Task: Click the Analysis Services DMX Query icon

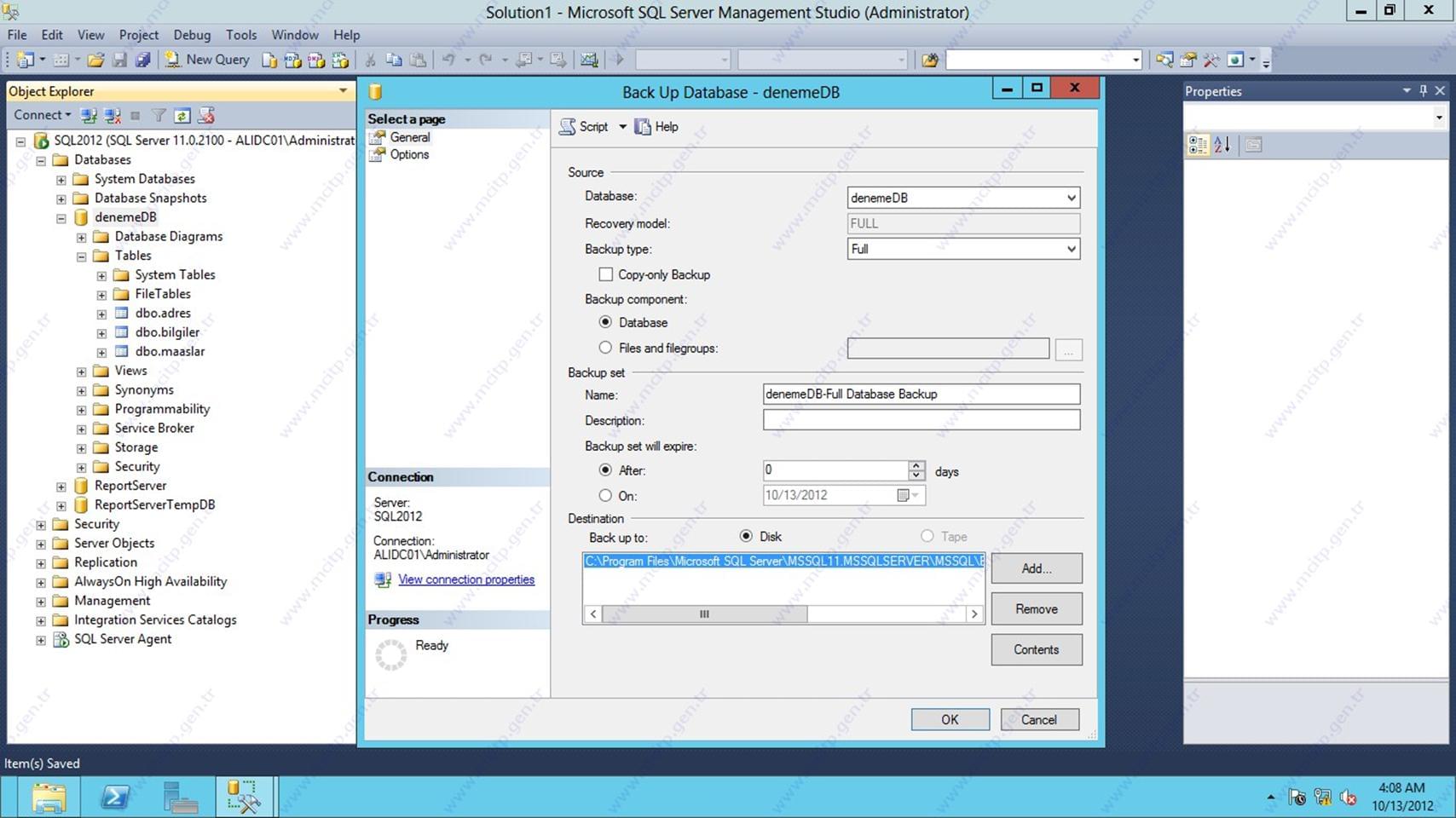Action: tap(316, 60)
